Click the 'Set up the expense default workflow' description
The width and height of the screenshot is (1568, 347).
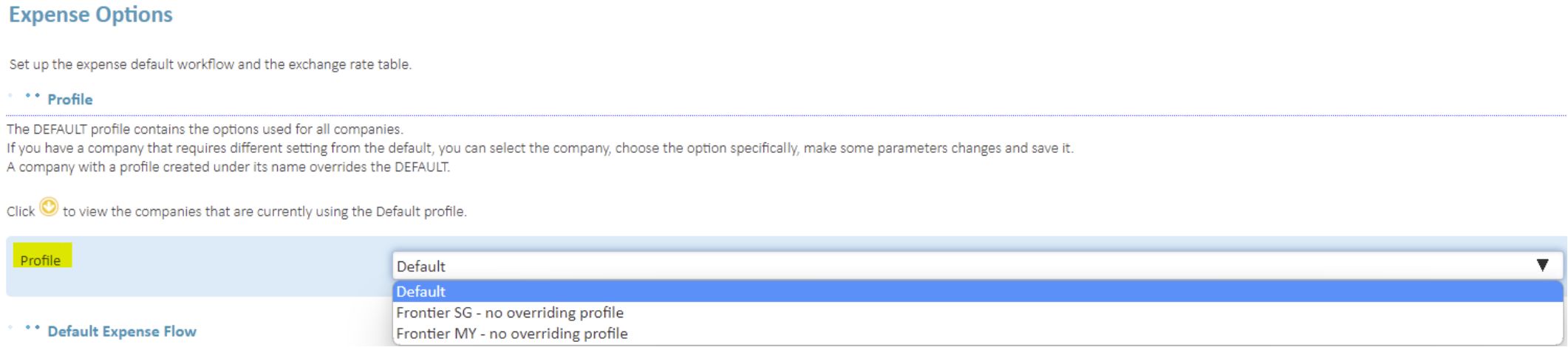coord(210,64)
